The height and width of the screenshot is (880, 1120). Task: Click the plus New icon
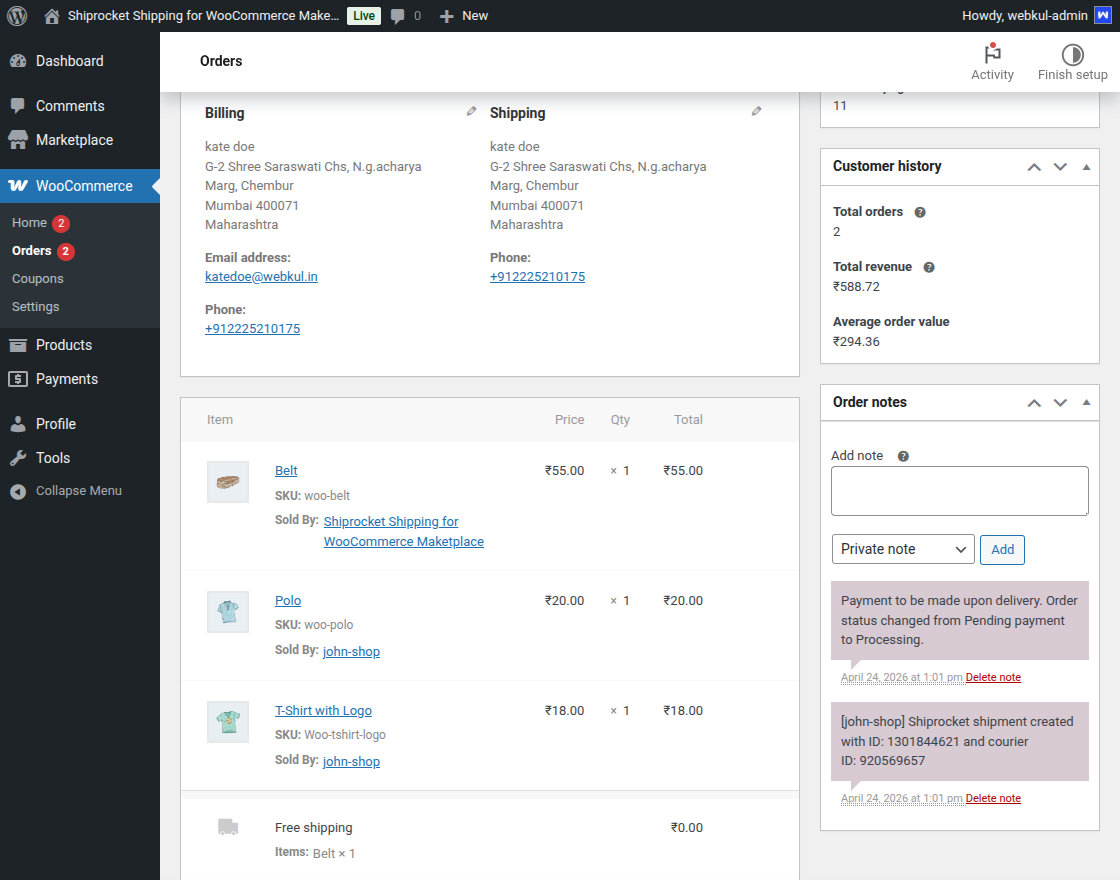[446, 16]
